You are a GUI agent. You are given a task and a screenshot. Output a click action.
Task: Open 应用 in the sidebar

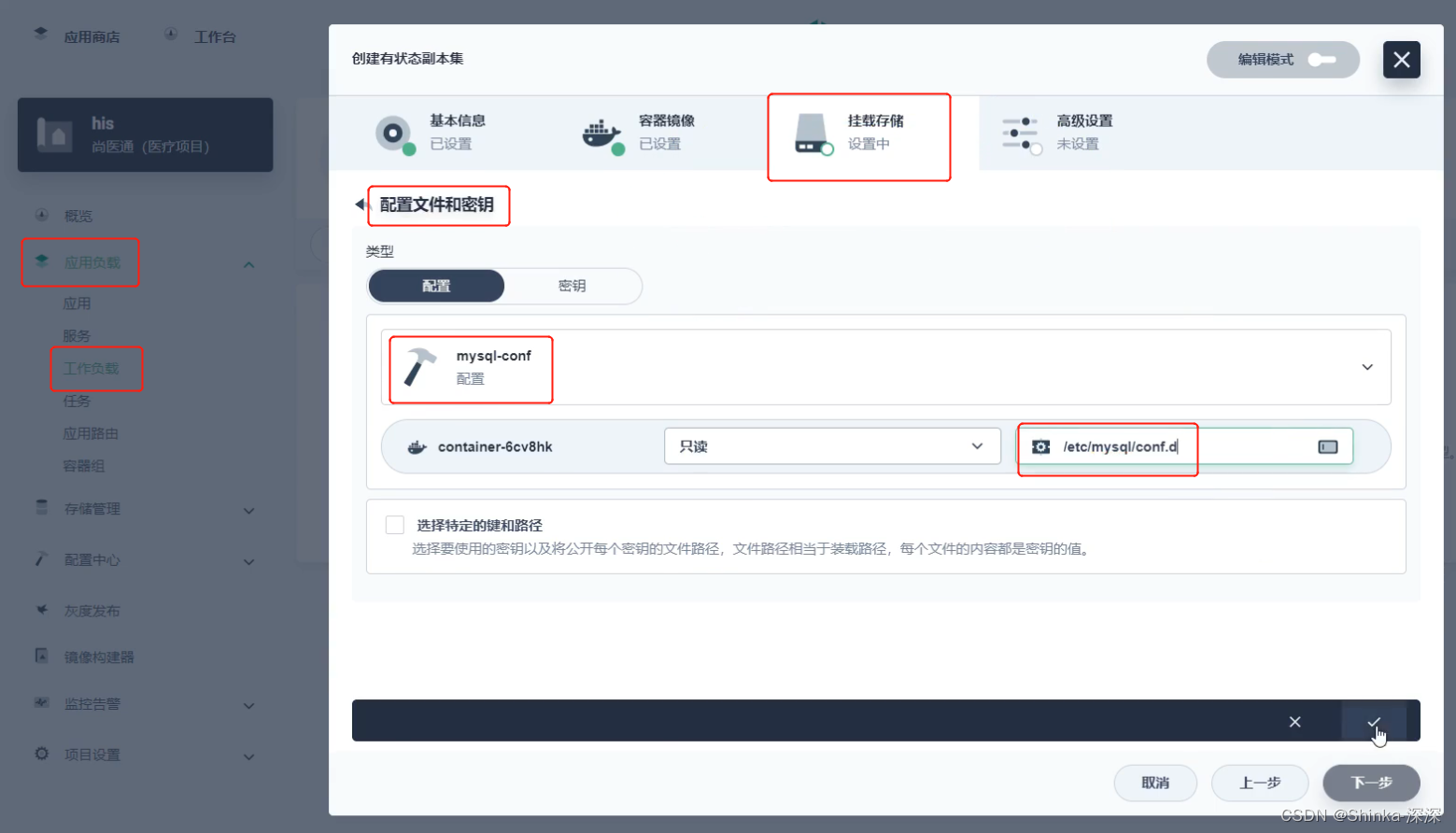click(x=77, y=304)
